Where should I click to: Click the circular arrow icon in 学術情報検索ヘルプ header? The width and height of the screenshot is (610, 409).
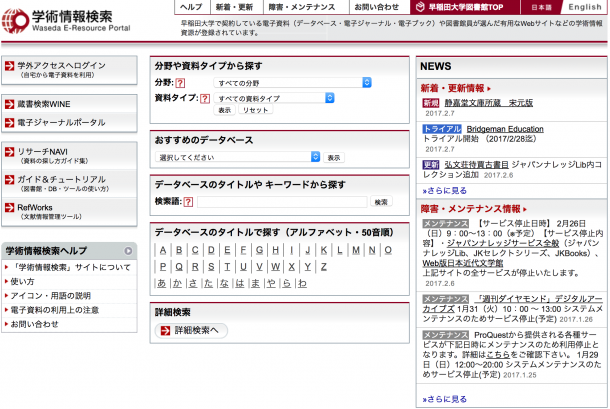(128, 251)
